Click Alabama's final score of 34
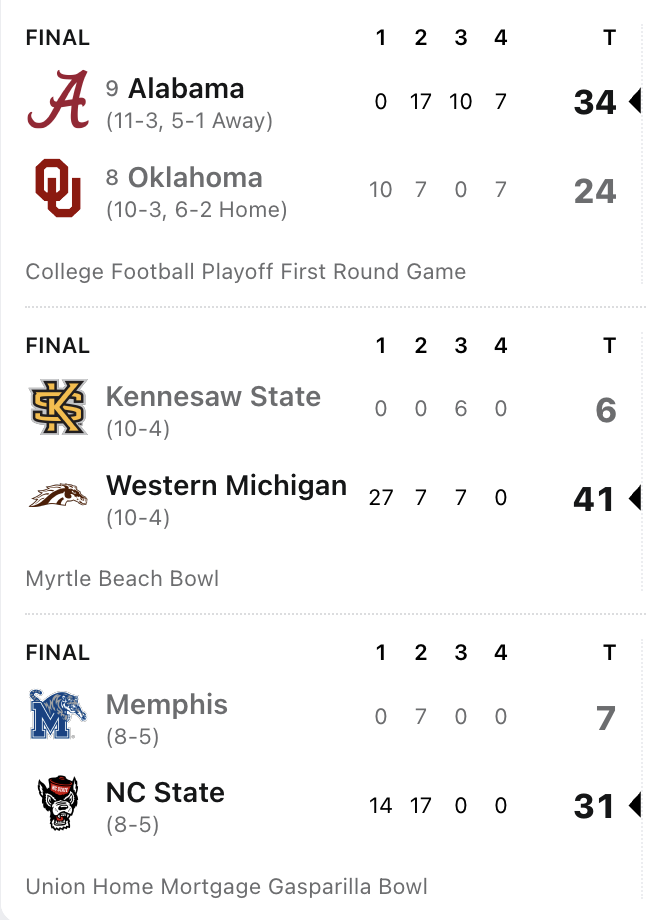 595,102
